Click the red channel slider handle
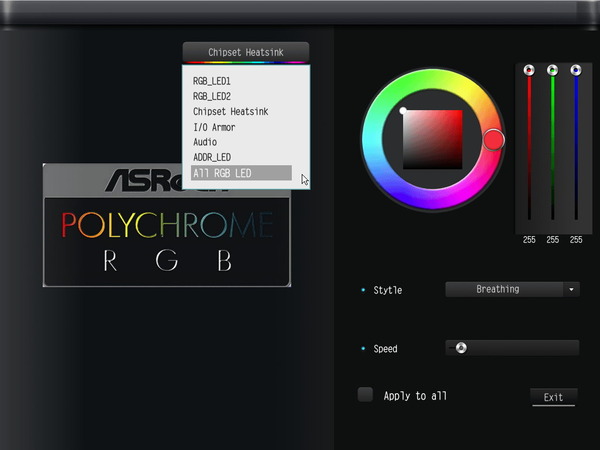Image resolution: width=600 pixels, height=450 pixels. tap(530, 70)
